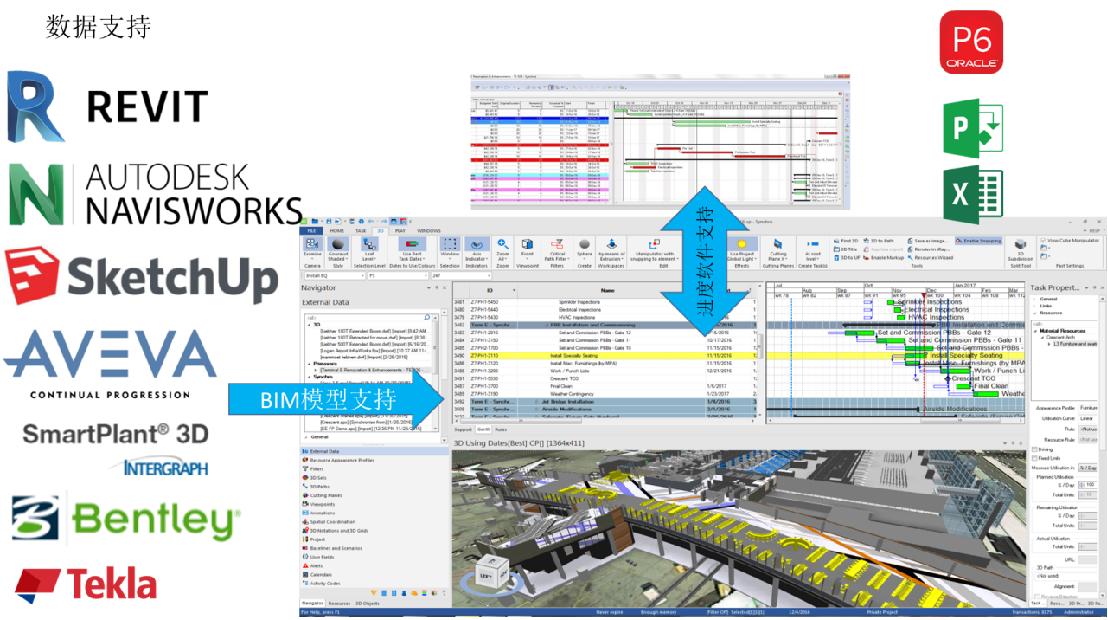The image size is (1108, 620).
Task: Activate Window selection mode
Action: 449,243
